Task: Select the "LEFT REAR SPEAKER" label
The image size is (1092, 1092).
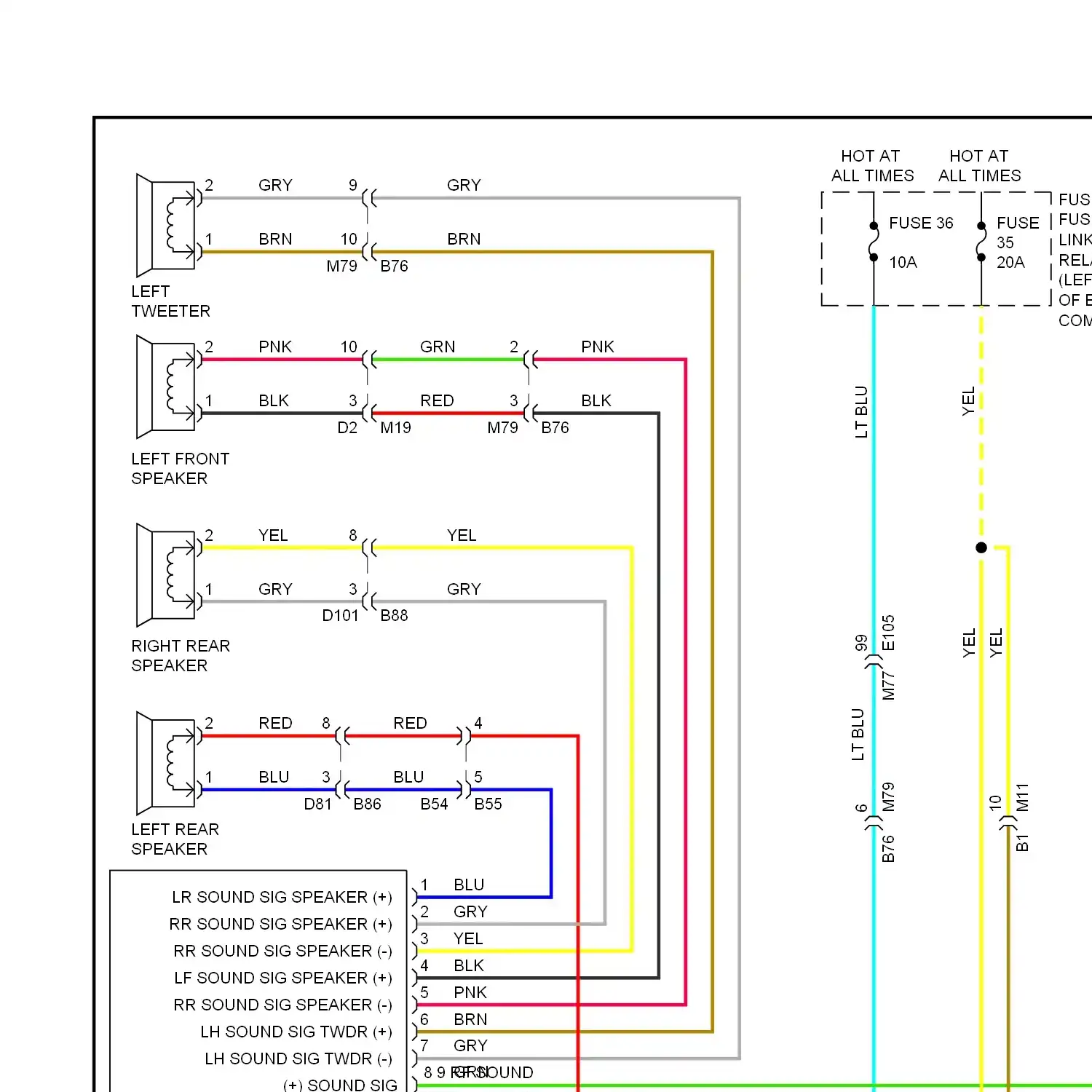Action: [175, 839]
